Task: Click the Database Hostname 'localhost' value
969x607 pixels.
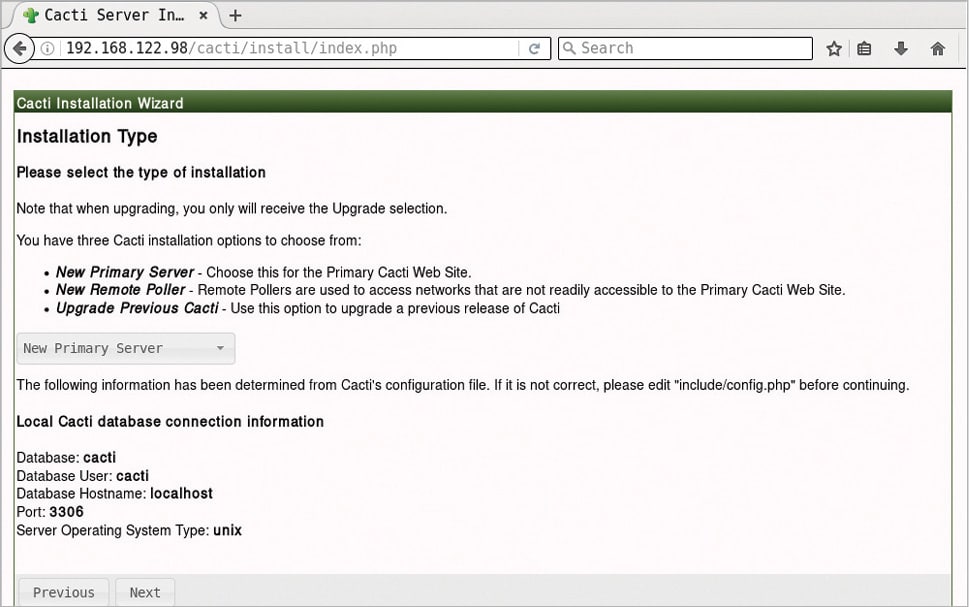Action: click(x=181, y=493)
